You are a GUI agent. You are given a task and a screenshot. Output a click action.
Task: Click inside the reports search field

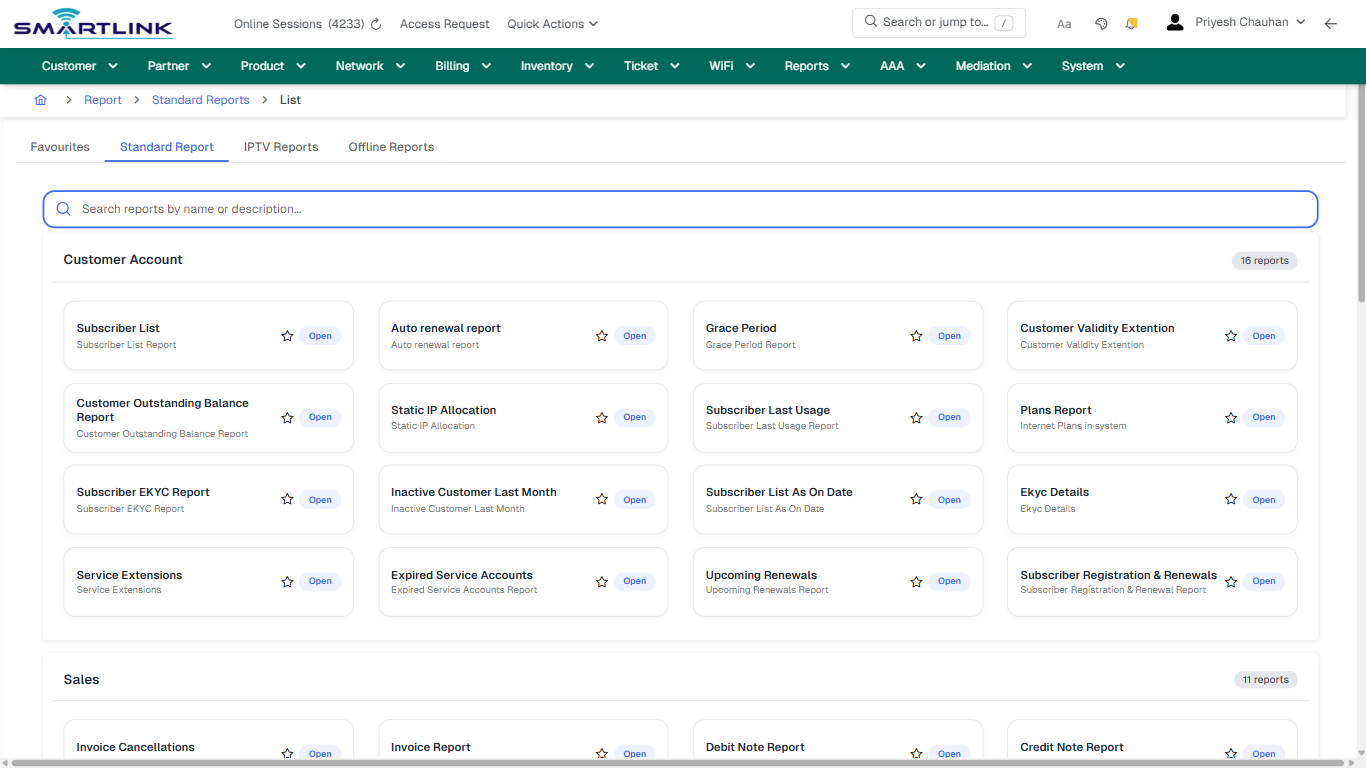click(x=400, y=209)
